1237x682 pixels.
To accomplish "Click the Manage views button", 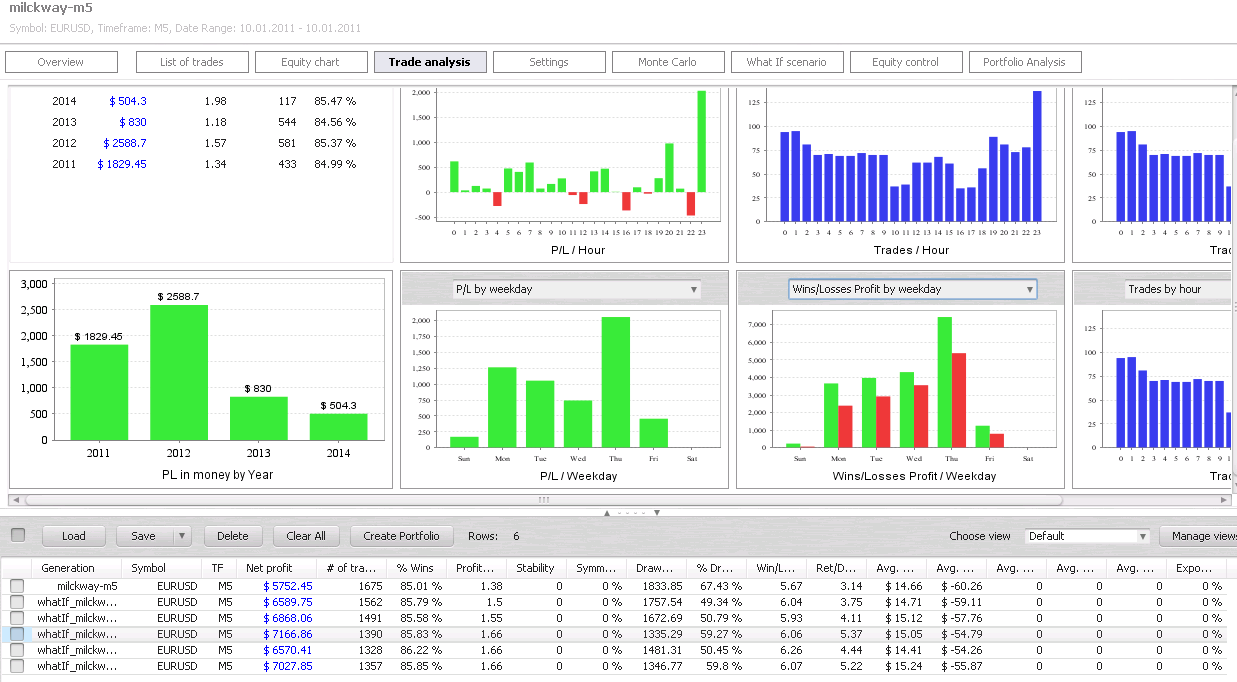I will point(1198,536).
